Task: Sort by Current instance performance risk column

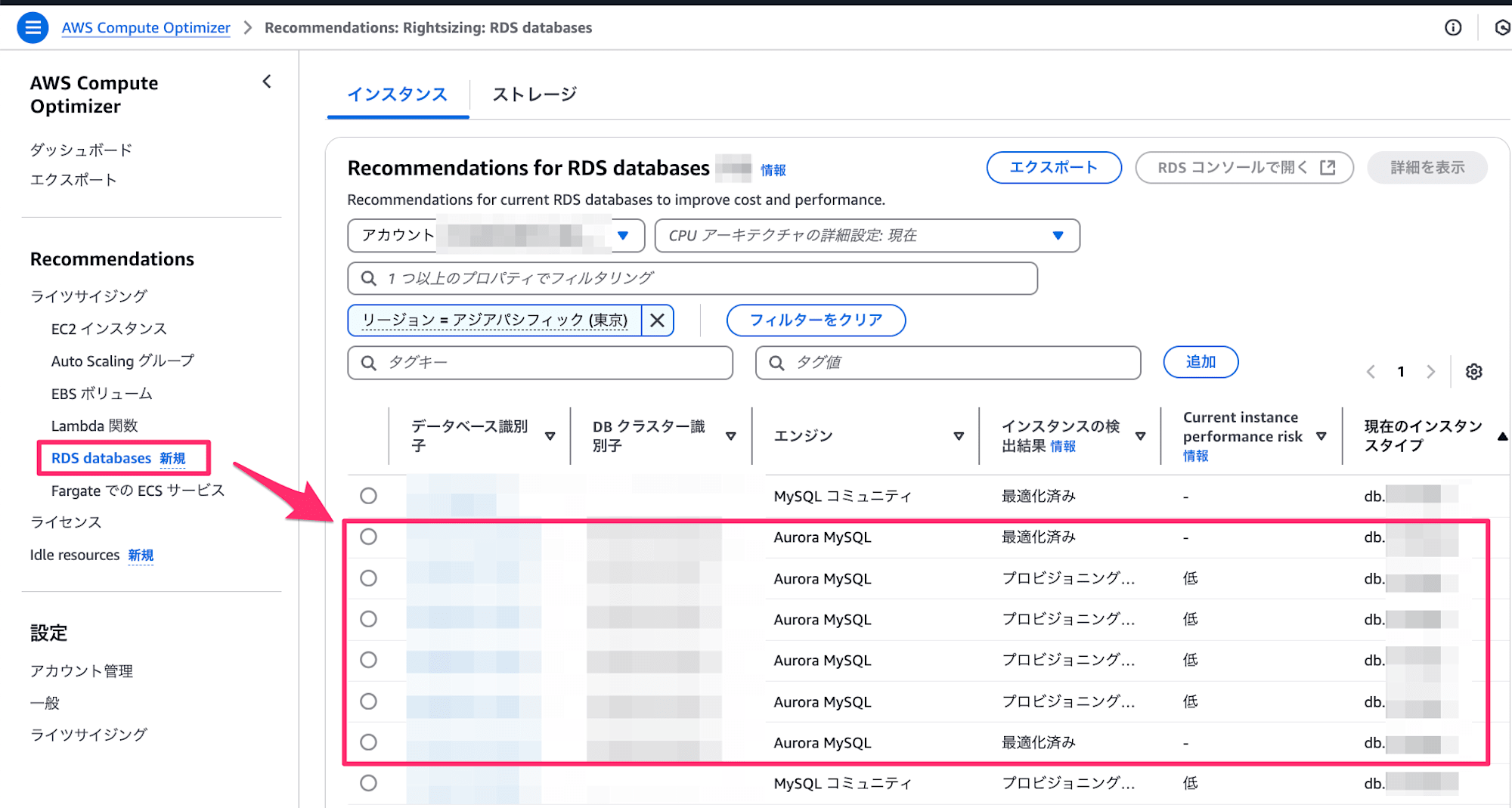Action: coord(1321,436)
